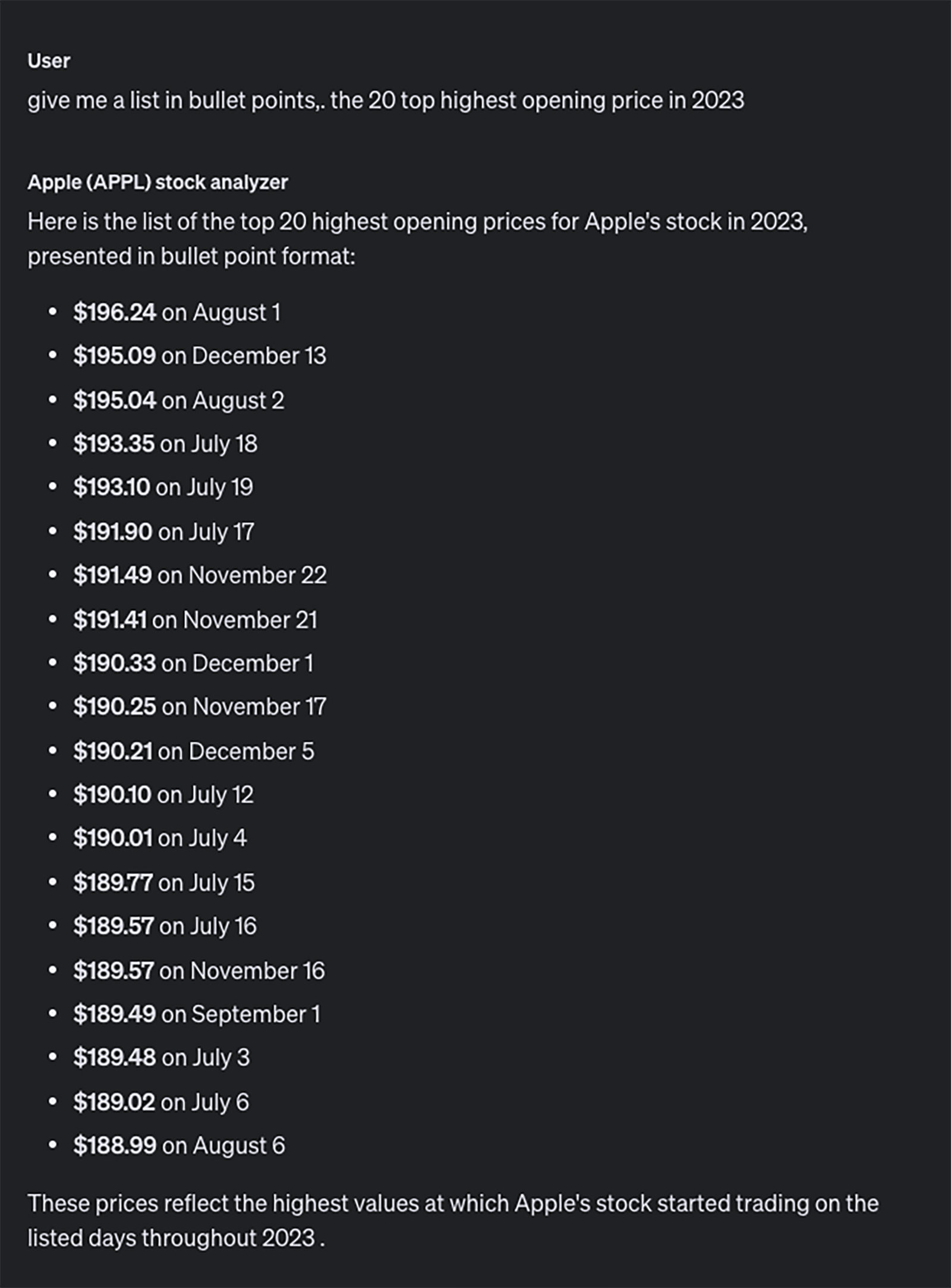This screenshot has height=1288, width=951.
Task: Click the $190.01 on July 4 entry
Action: pyautogui.click(x=160, y=838)
